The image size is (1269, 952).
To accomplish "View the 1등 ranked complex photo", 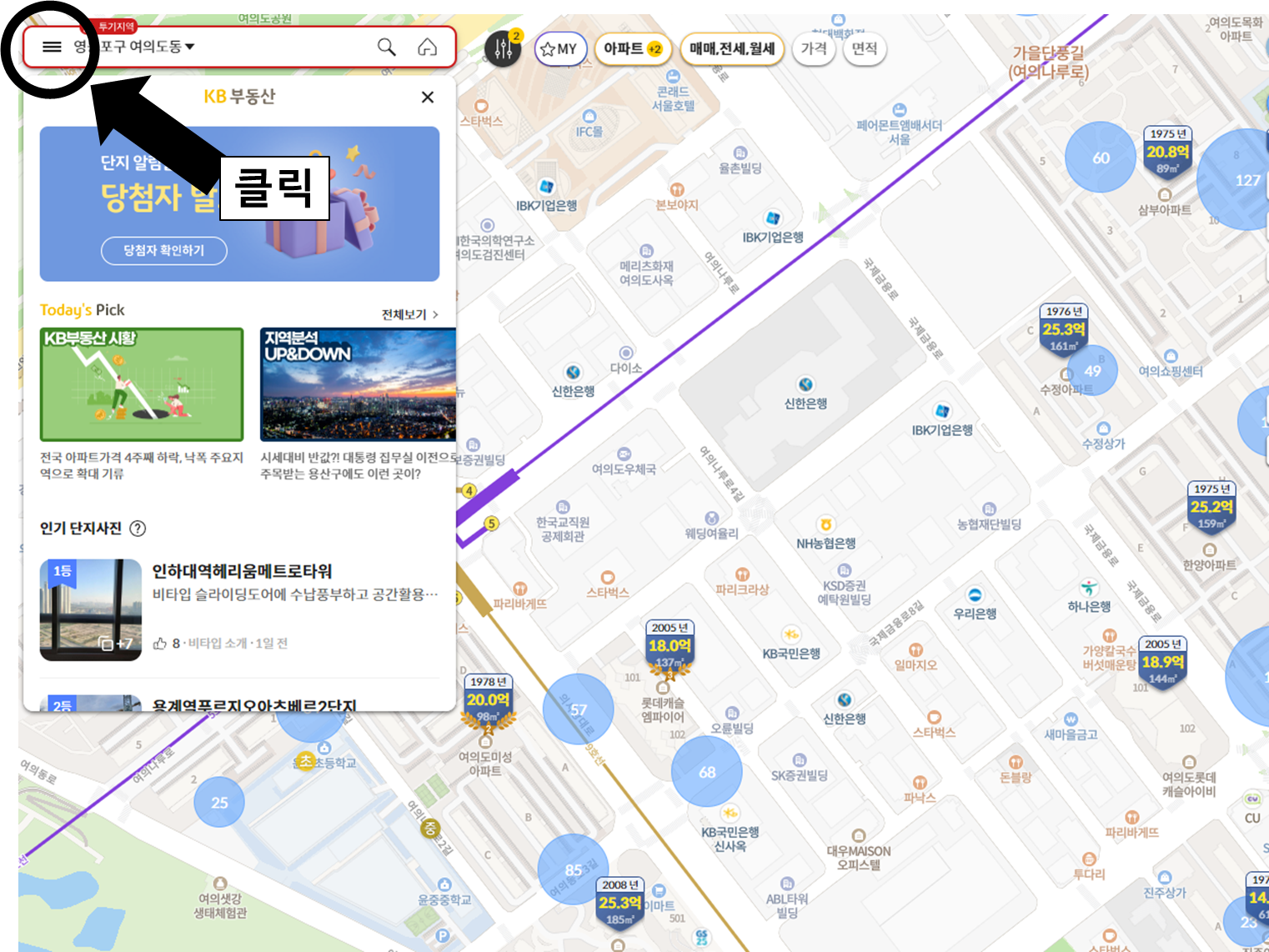I will (x=91, y=610).
